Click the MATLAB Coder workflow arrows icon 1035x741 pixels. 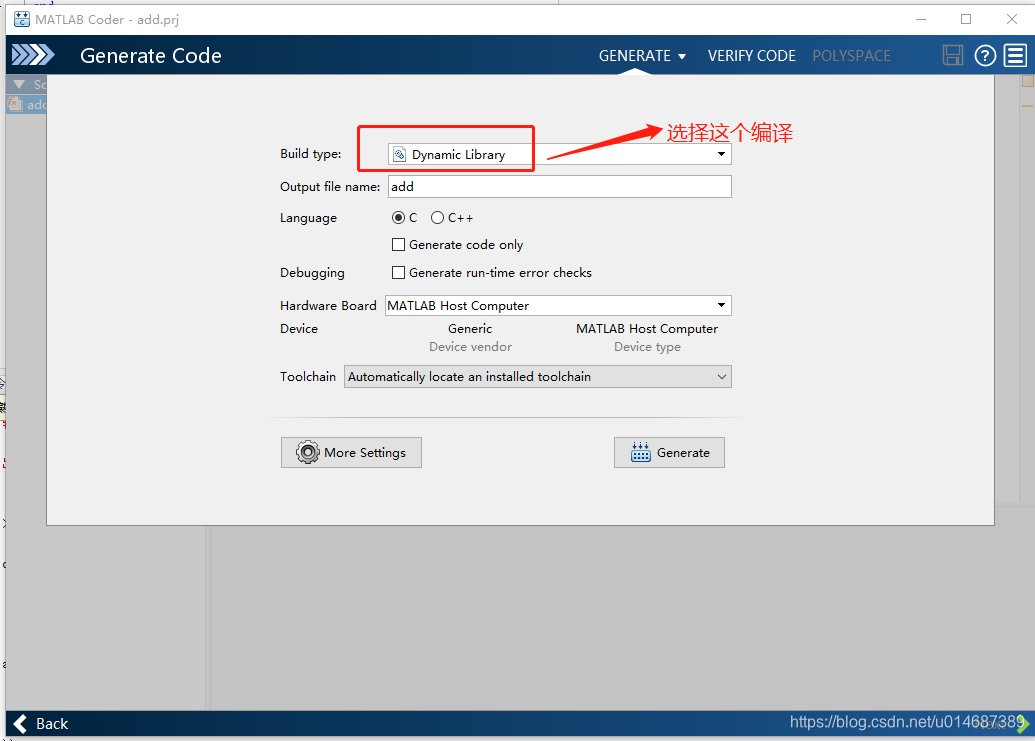click(x=33, y=55)
